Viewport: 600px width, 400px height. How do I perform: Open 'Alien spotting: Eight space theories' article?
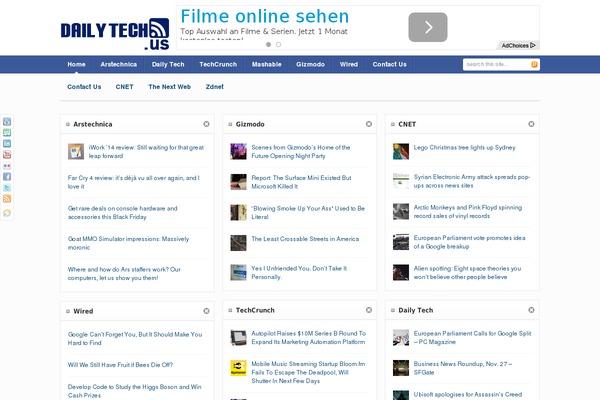467,273
